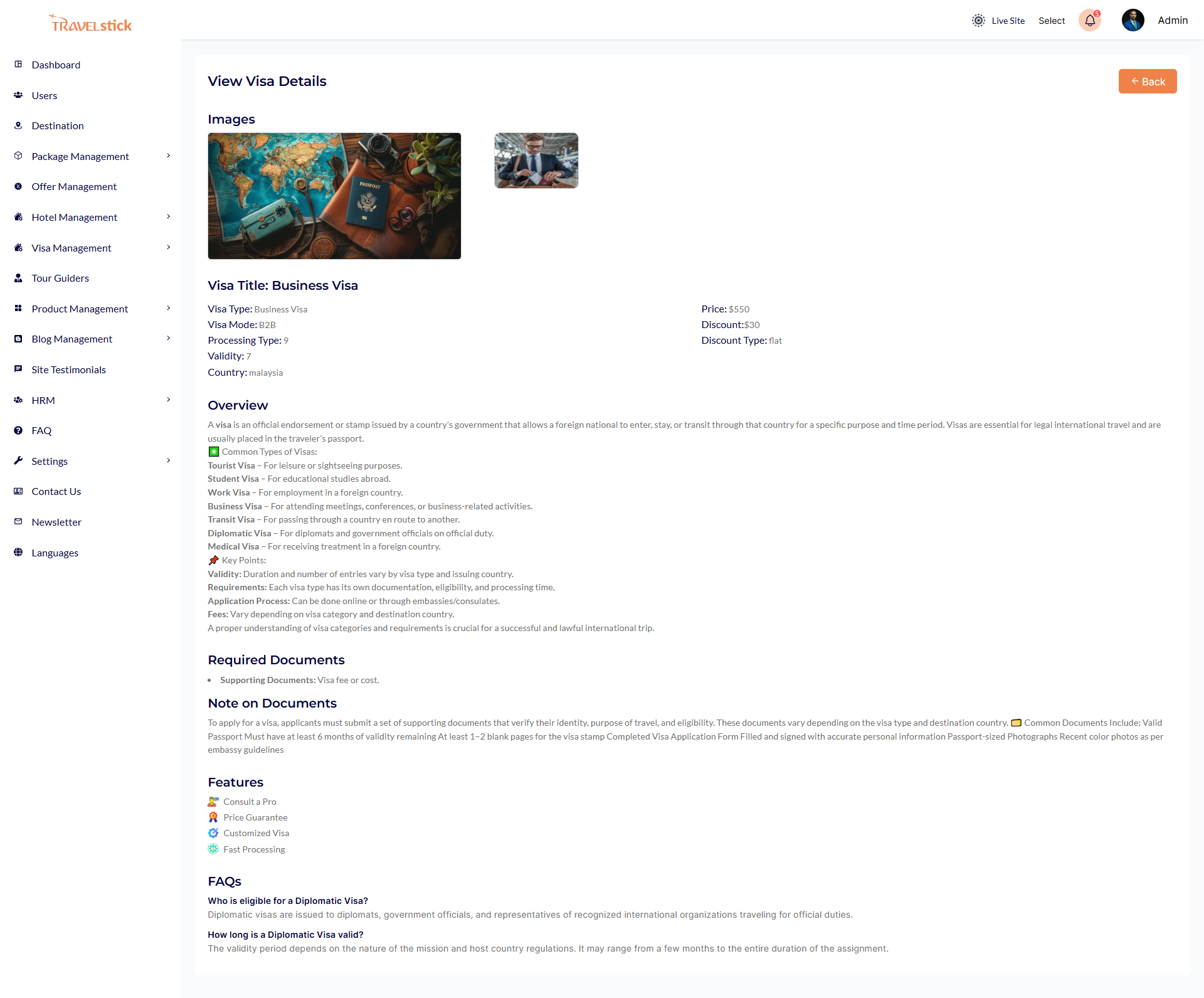Click 'How long is a Diplomatic Visa valid?'

[x=285, y=935]
